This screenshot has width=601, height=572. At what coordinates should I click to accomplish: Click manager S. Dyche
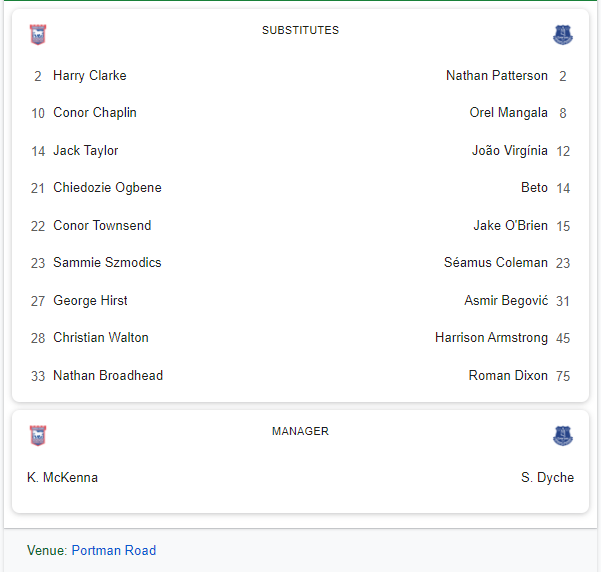547,478
